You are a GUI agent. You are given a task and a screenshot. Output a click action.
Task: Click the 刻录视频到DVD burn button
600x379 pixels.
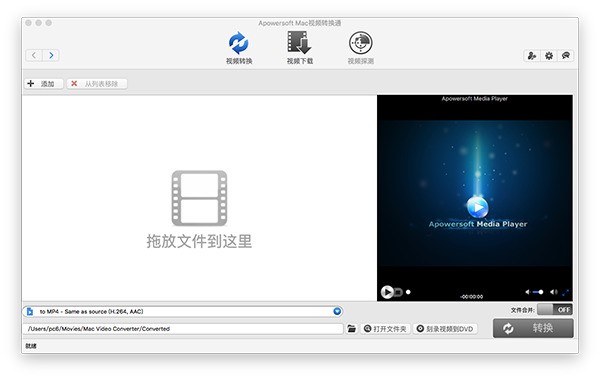tap(445, 329)
